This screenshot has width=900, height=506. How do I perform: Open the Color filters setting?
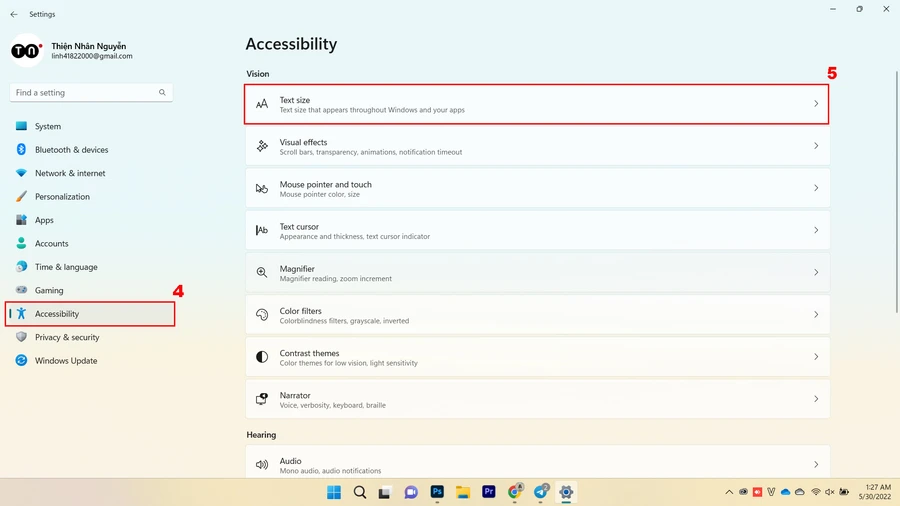point(538,315)
